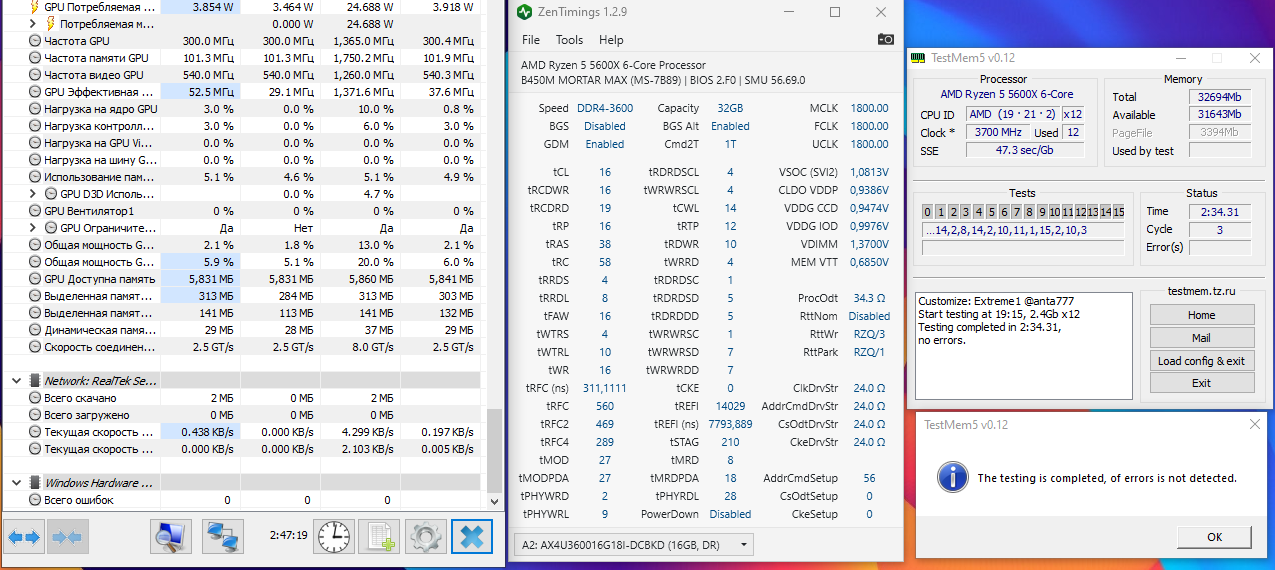Click the blue expand arrows button in HWiNFO
The image size is (1275, 570).
(x=24, y=537)
